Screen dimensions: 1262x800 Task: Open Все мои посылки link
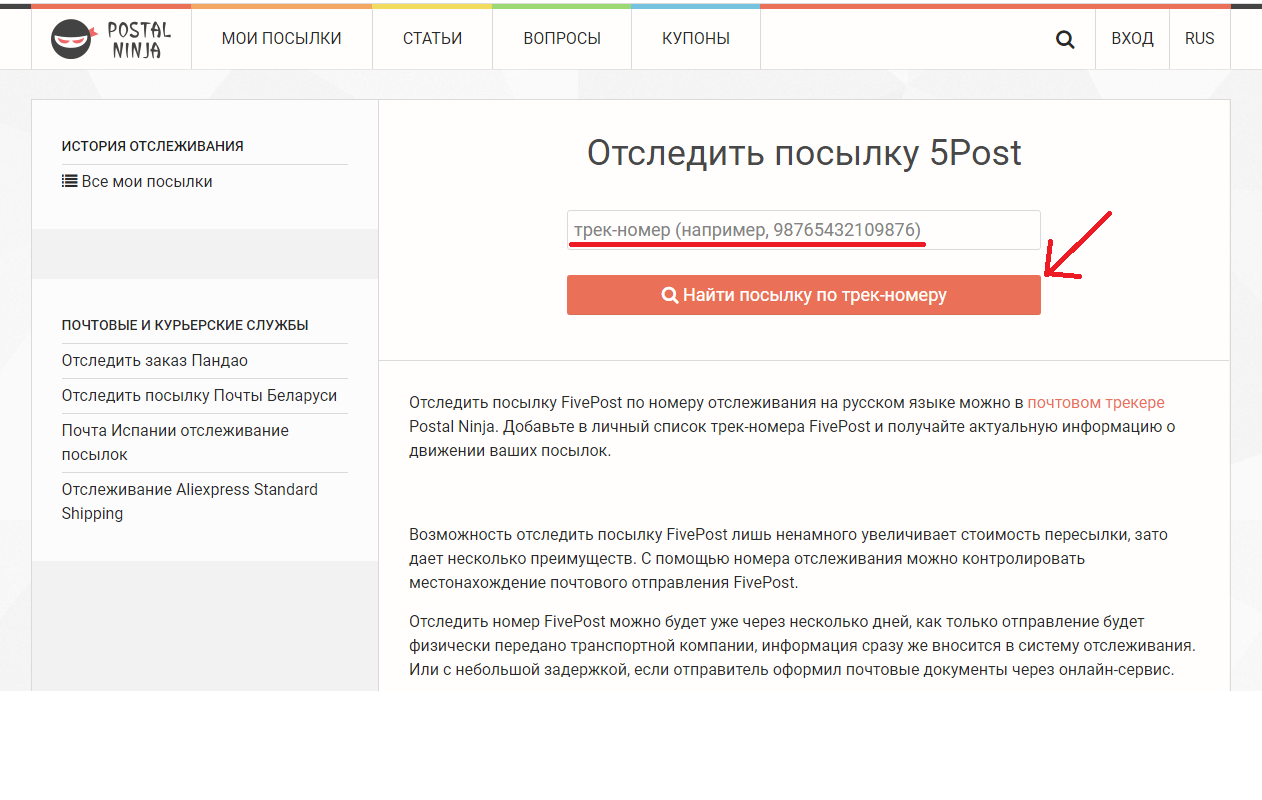pos(137,182)
